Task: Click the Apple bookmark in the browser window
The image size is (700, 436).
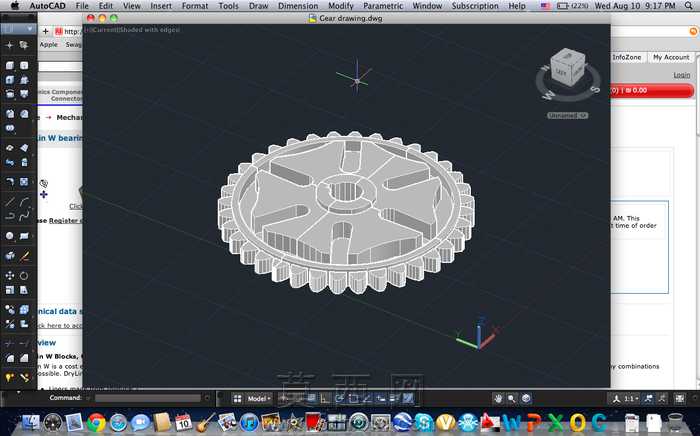Action: coord(49,45)
